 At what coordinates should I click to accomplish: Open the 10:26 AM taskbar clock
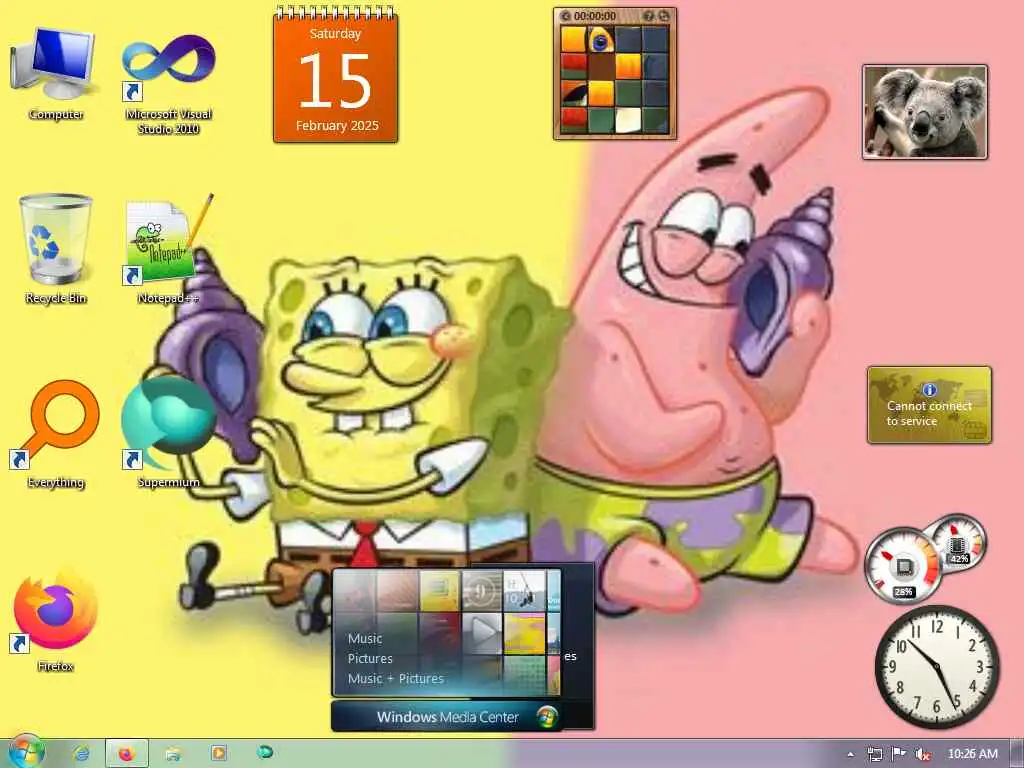[972, 754]
